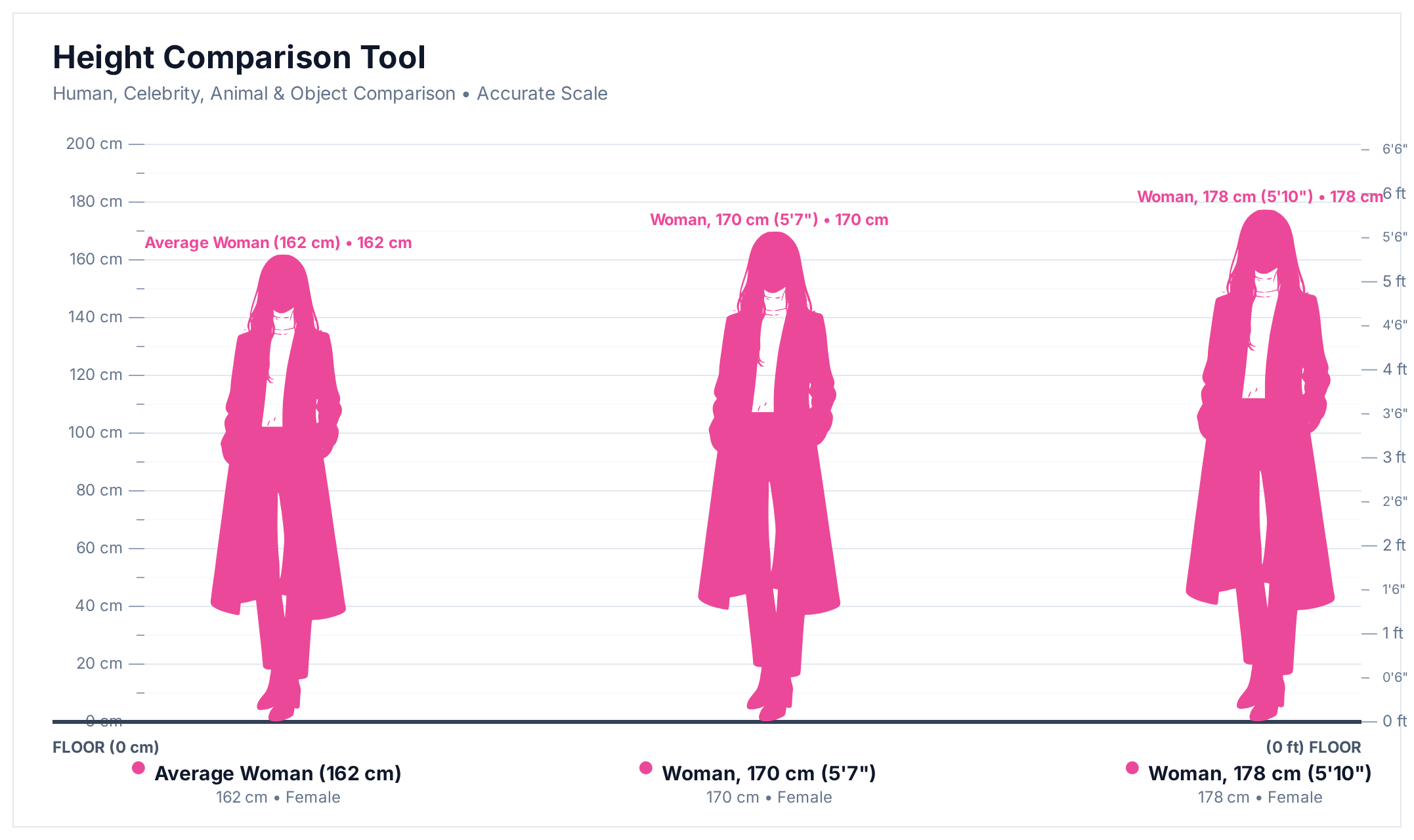
Task: Click the '6'6"' axis label
Action: pyautogui.click(x=1395, y=150)
